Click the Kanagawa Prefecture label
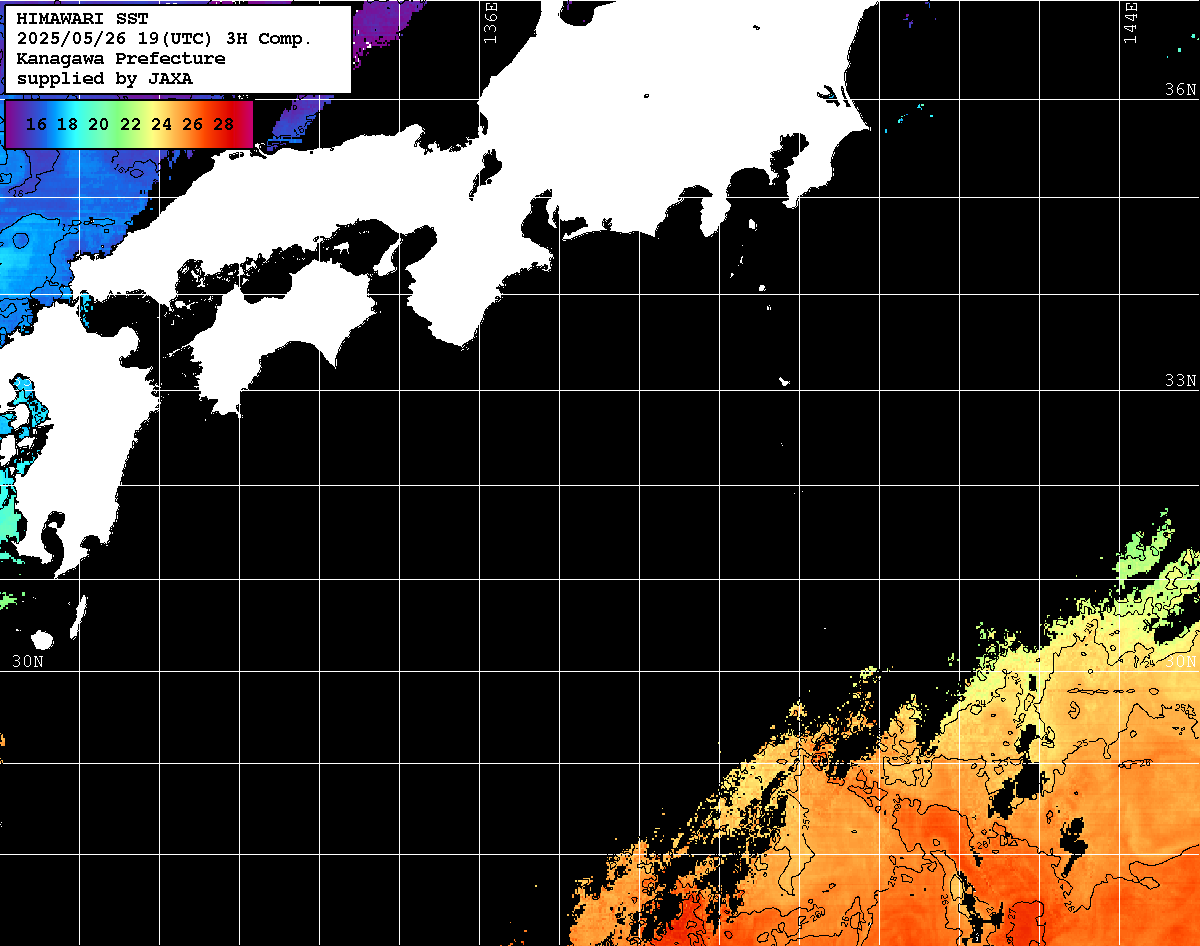The width and height of the screenshot is (1200, 946). [x=121, y=58]
